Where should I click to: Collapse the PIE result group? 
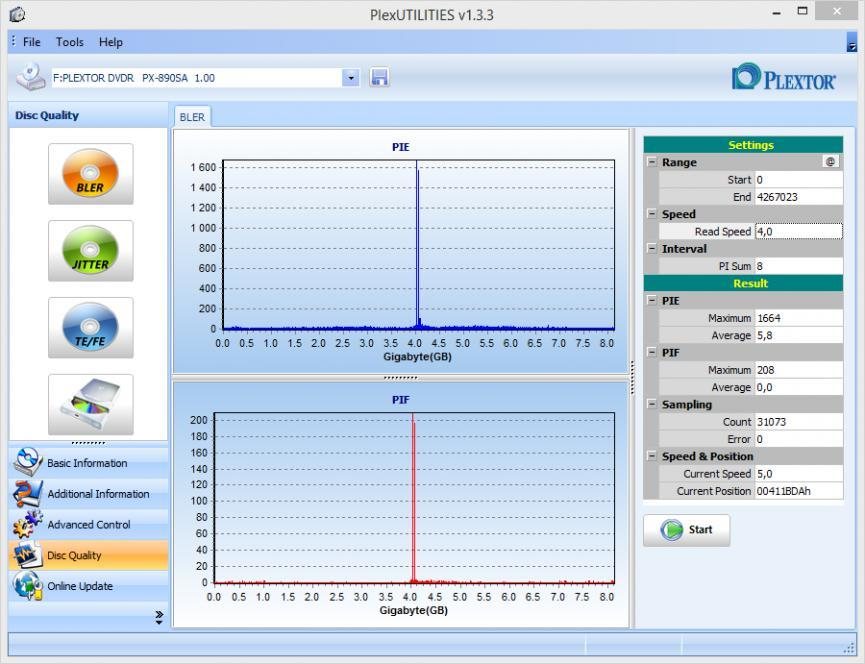pos(652,301)
